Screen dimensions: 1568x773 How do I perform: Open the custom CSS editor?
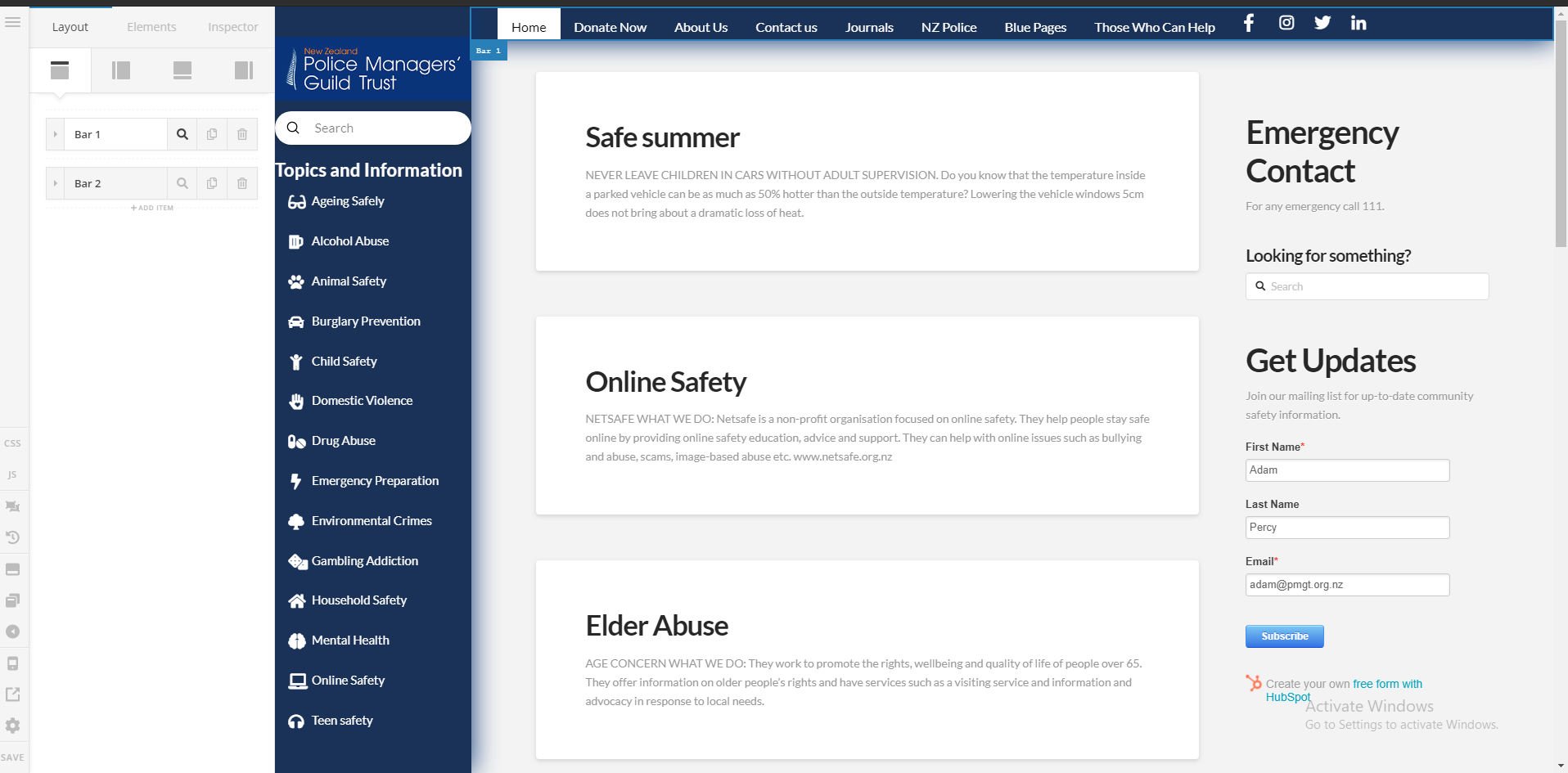point(12,443)
